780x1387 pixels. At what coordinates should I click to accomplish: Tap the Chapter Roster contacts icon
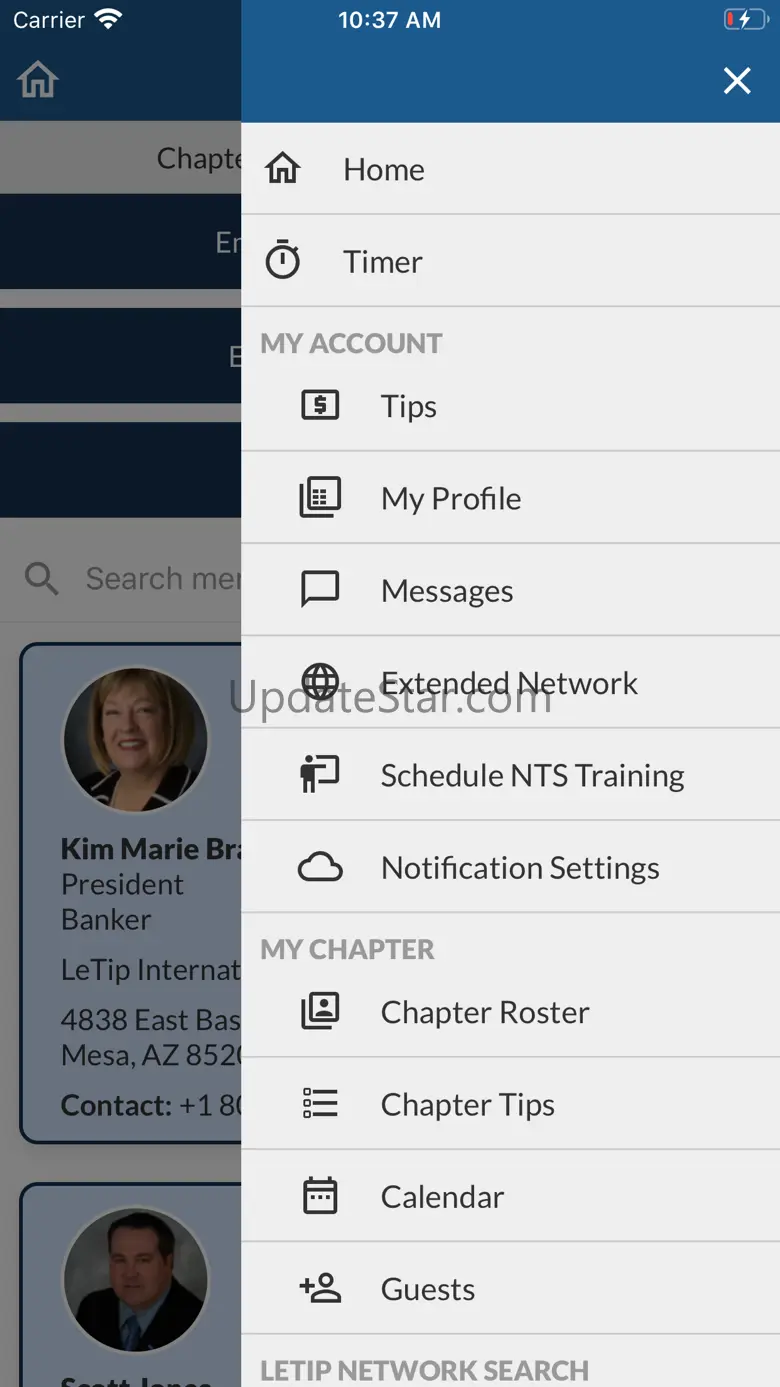(320, 1012)
